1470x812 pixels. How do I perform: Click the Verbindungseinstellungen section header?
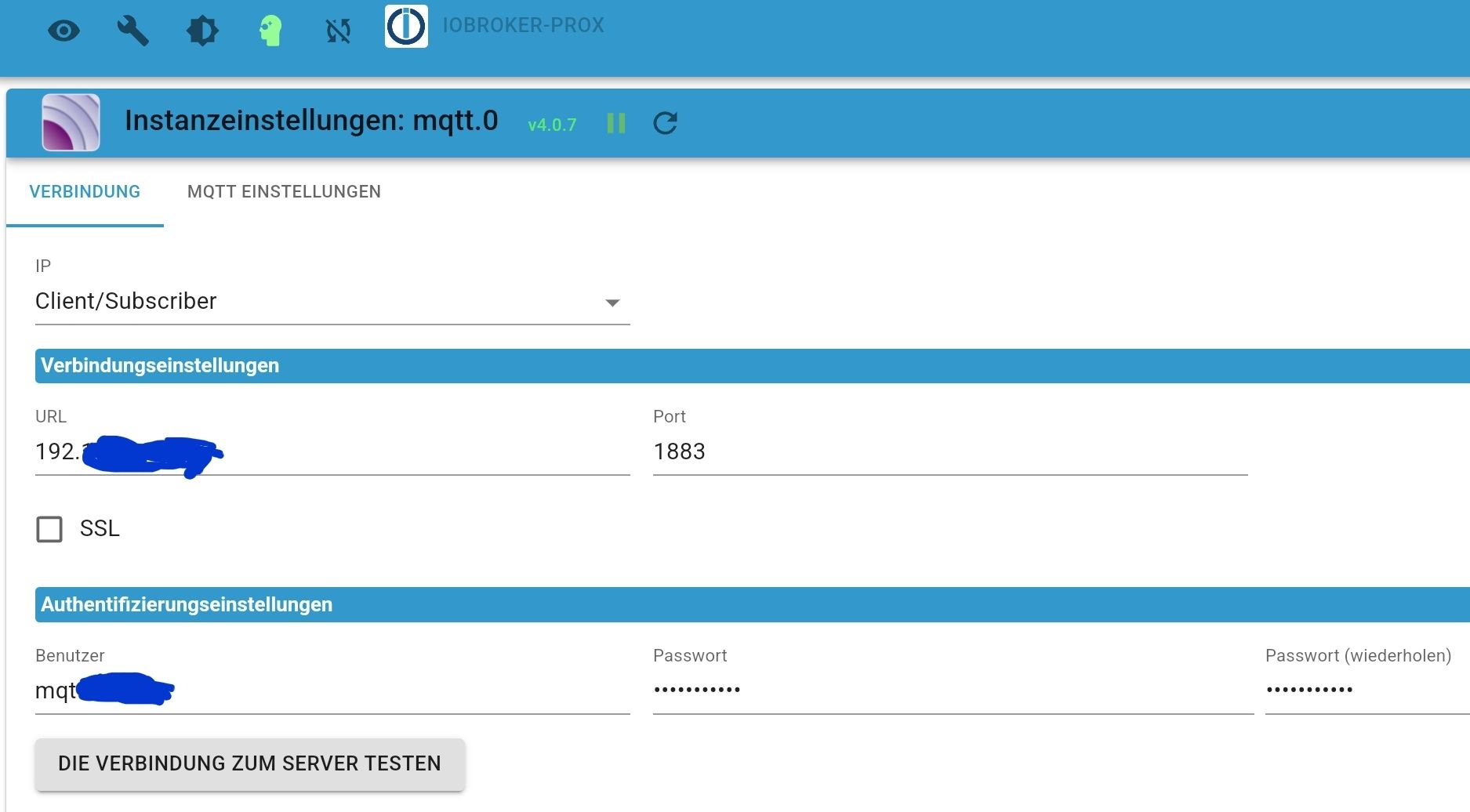753,366
